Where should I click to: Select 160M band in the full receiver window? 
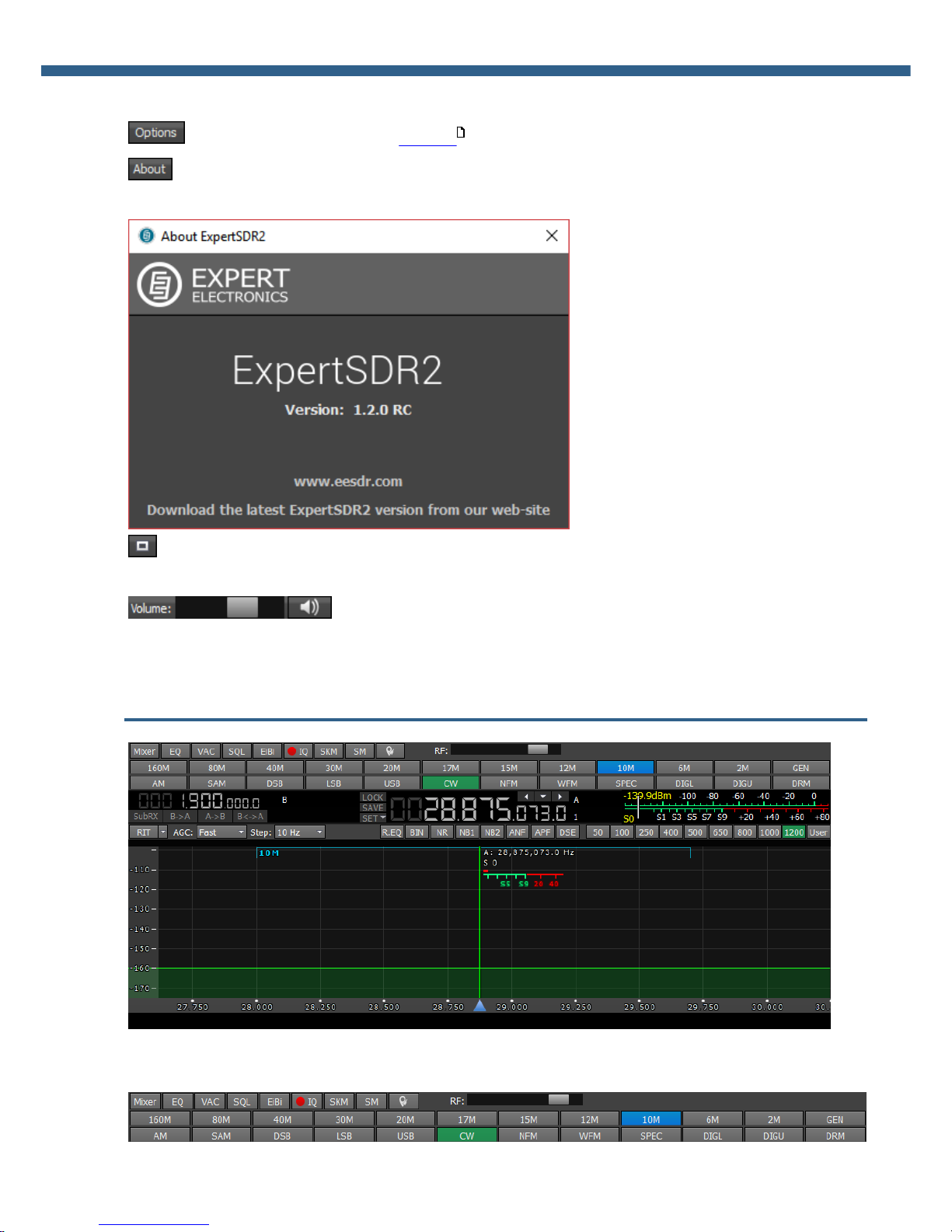[x=159, y=768]
